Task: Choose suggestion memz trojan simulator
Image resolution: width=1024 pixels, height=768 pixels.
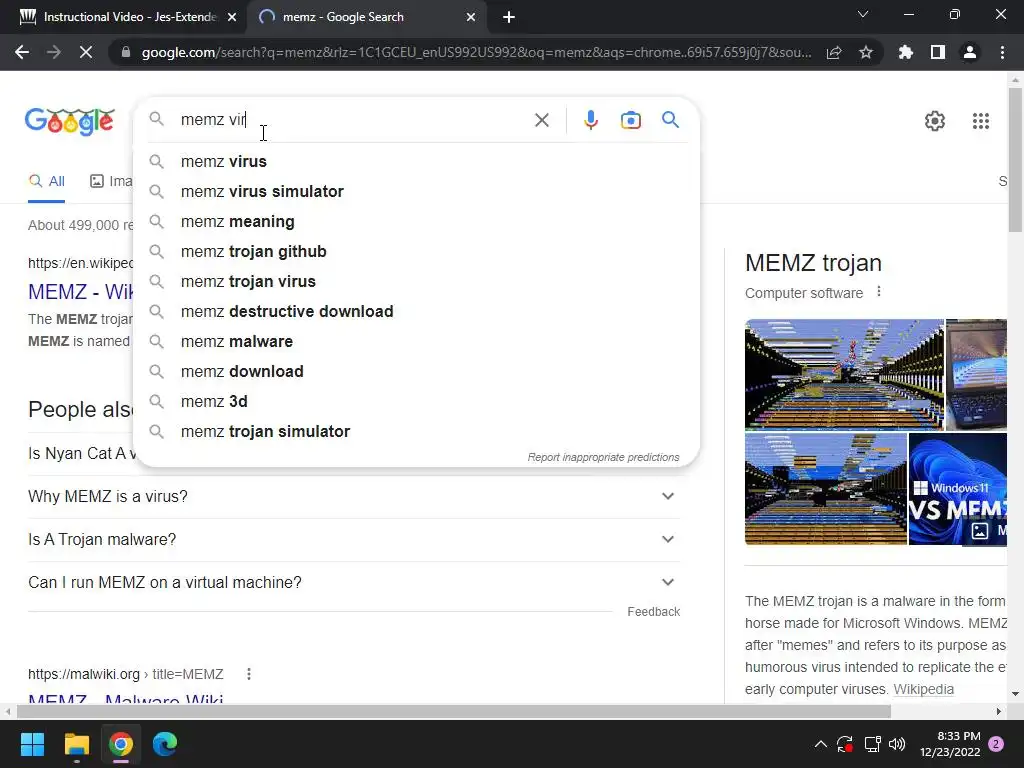Action: (x=416, y=432)
